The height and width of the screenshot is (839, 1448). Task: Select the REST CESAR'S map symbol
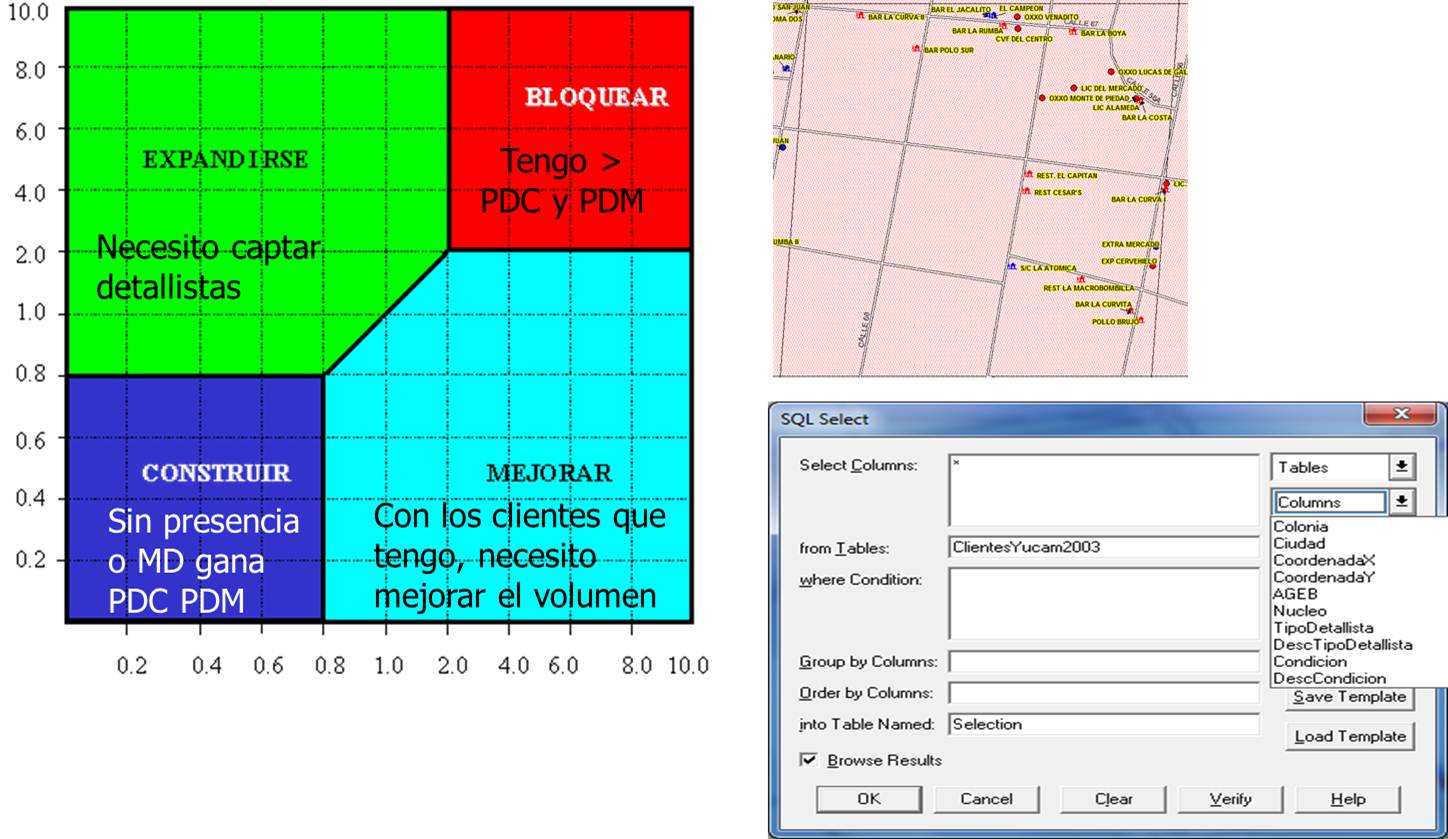pos(1026,190)
